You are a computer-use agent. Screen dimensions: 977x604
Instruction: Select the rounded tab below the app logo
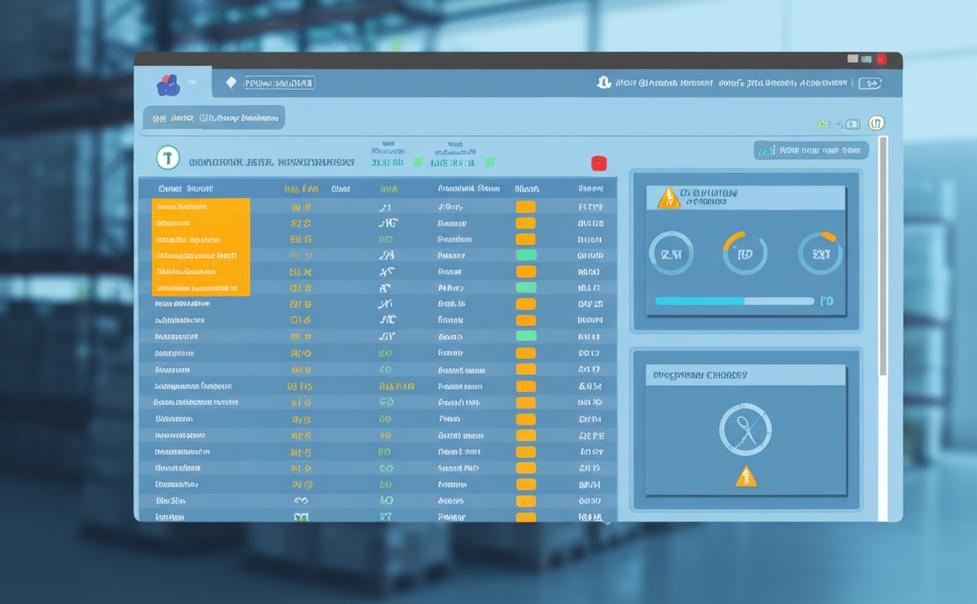(213, 118)
